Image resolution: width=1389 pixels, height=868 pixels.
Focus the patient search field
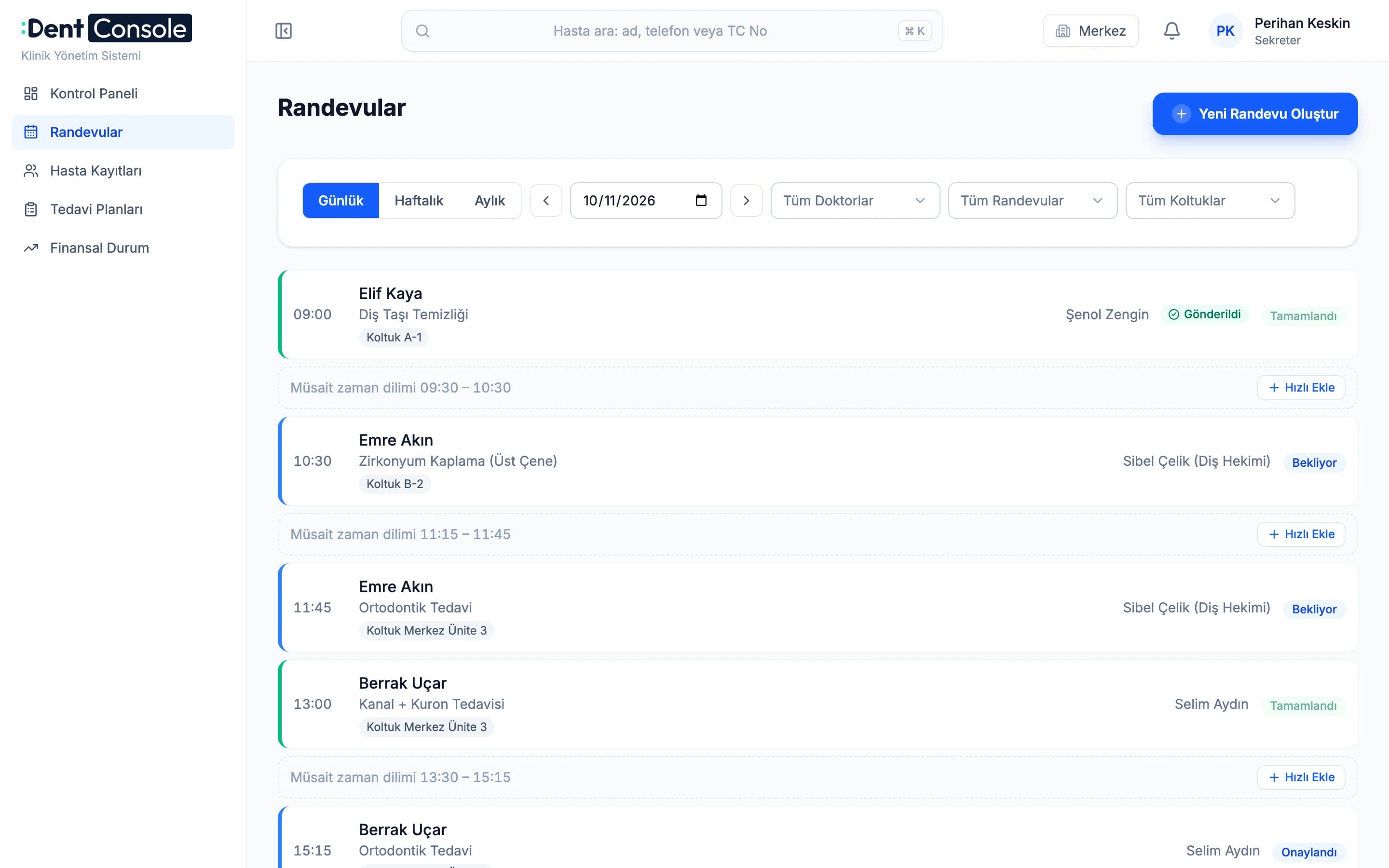click(671, 31)
